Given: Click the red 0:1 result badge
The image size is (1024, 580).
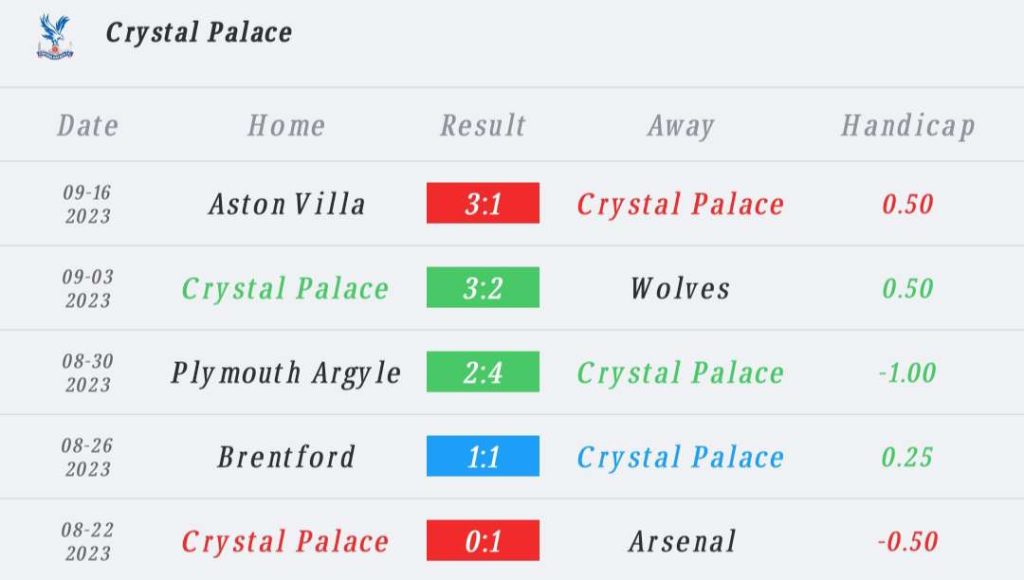Looking at the screenshot, I should point(483,541).
